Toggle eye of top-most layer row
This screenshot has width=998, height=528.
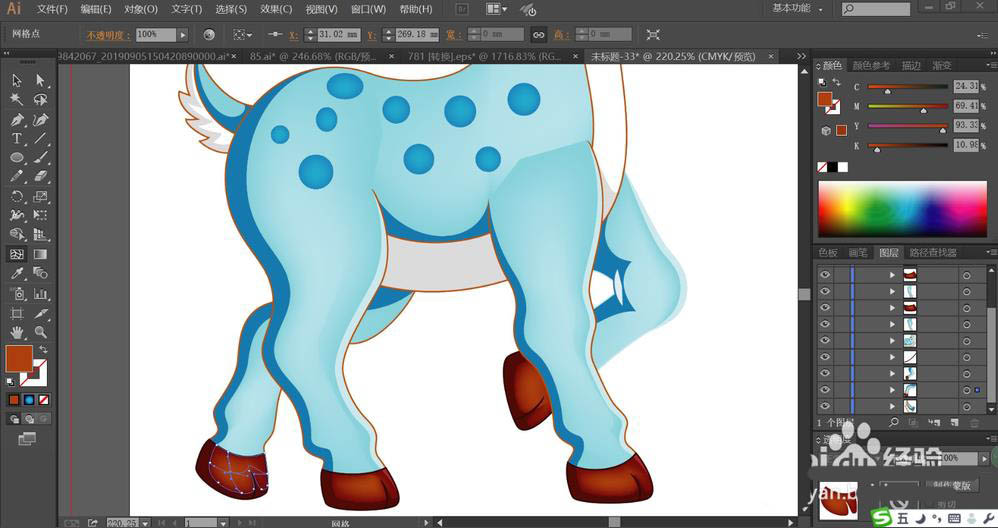[x=826, y=275]
